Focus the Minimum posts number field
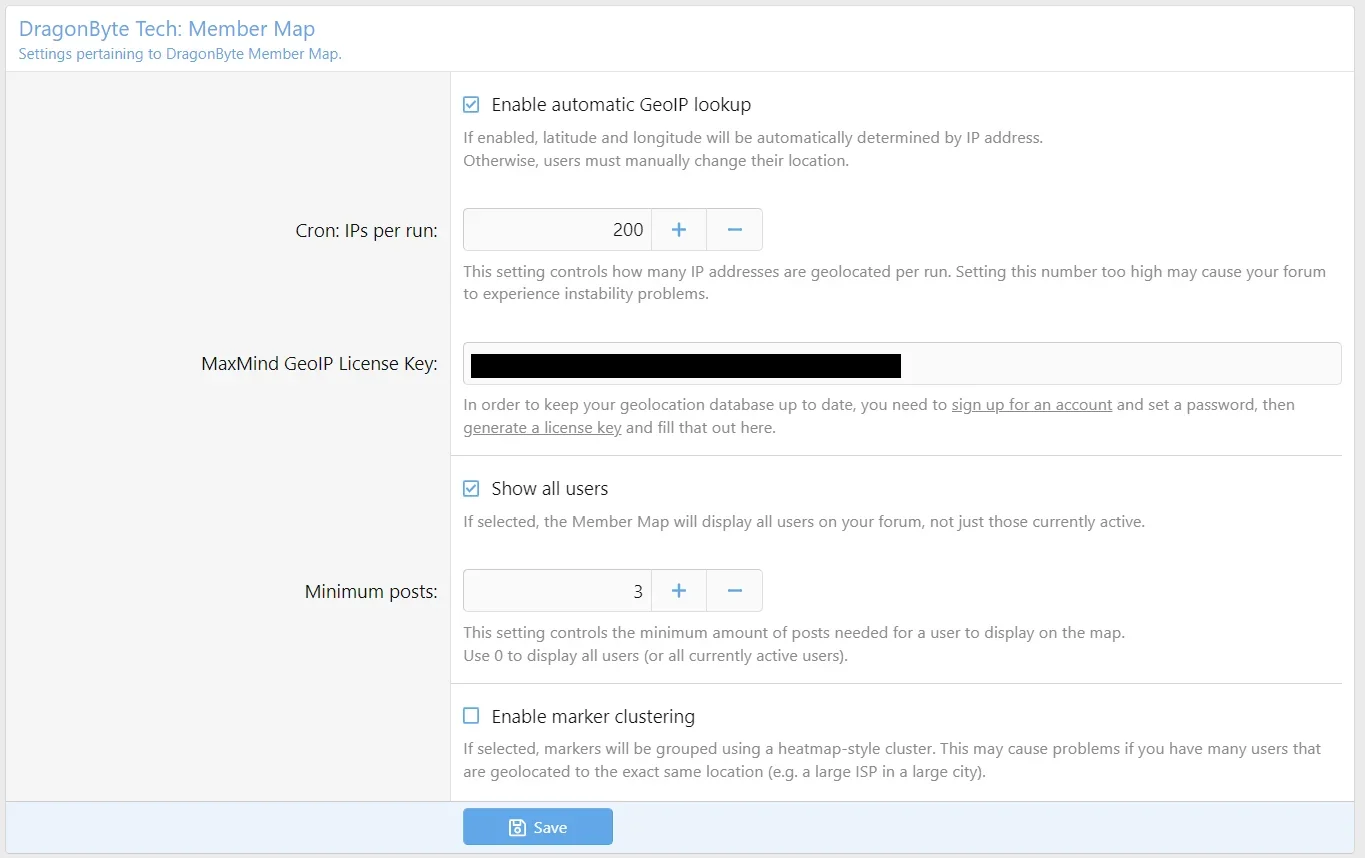The width and height of the screenshot is (1365, 858). tap(557, 590)
